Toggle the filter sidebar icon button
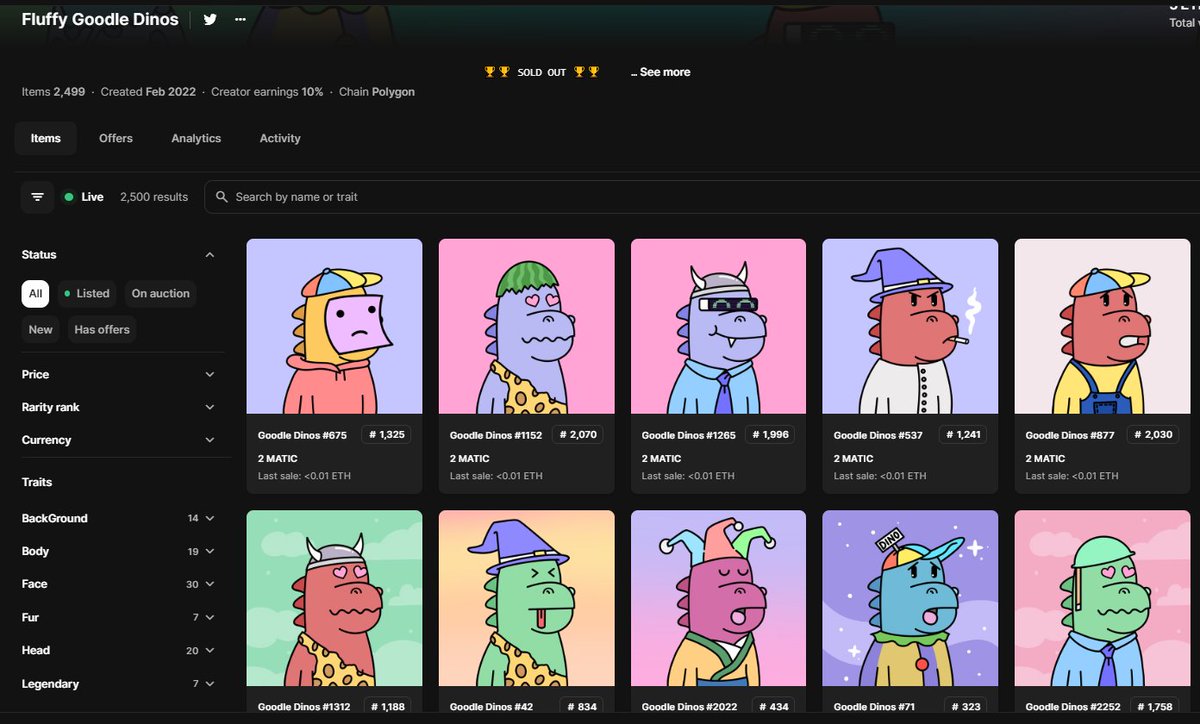 click(x=38, y=197)
